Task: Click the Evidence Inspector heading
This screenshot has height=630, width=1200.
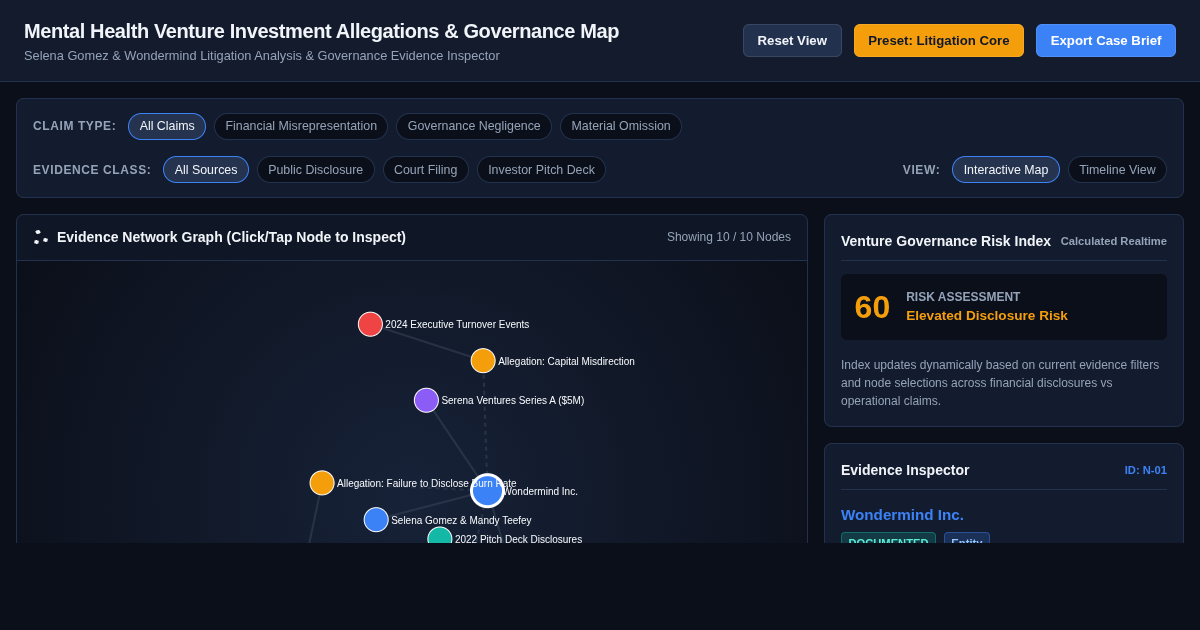Action: click(x=905, y=470)
